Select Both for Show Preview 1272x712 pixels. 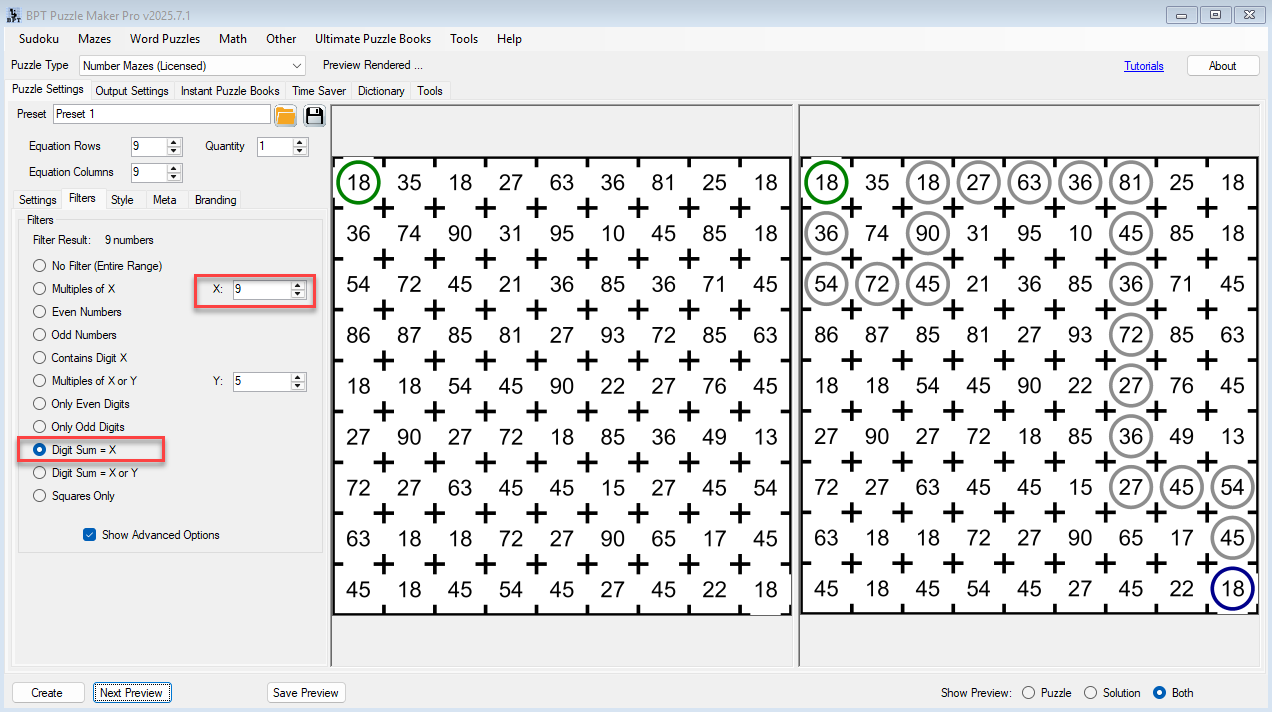1174,693
